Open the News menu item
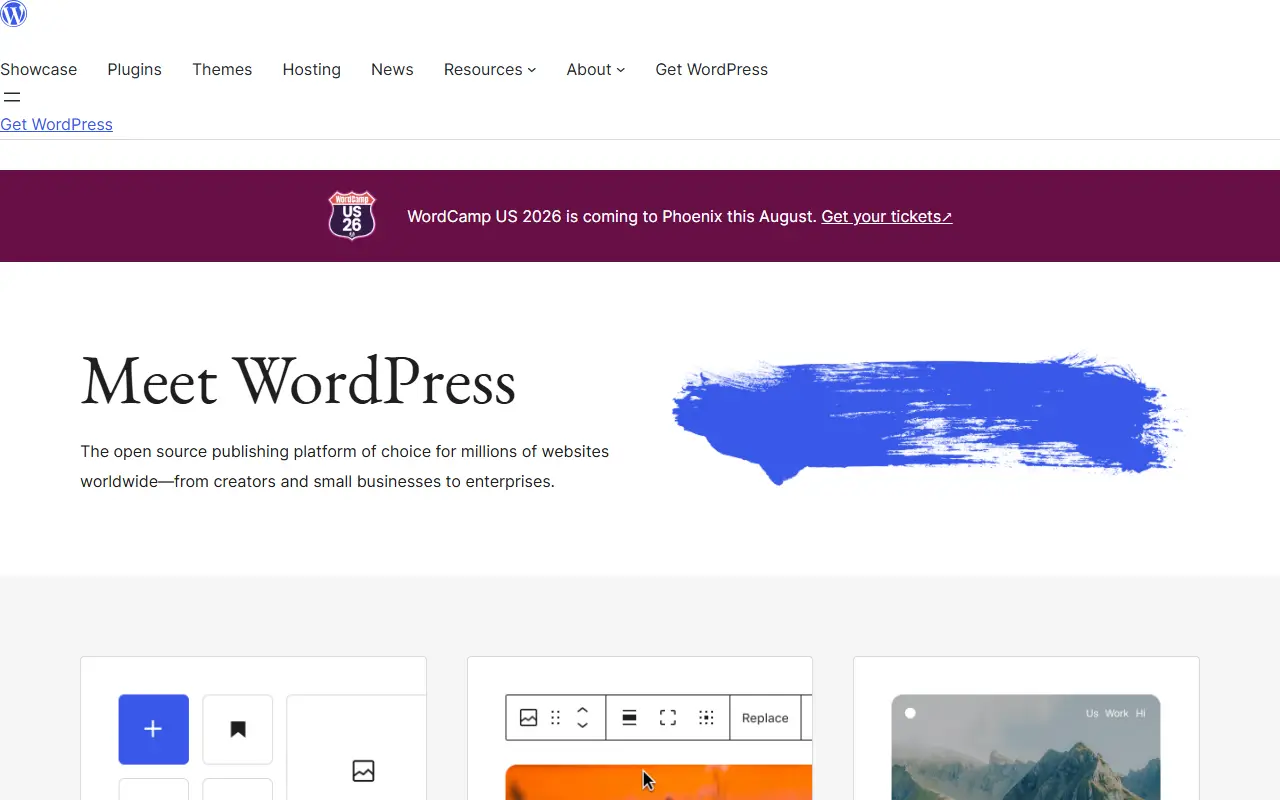The height and width of the screenshot is (800, 1280). [x=392, y=69]
